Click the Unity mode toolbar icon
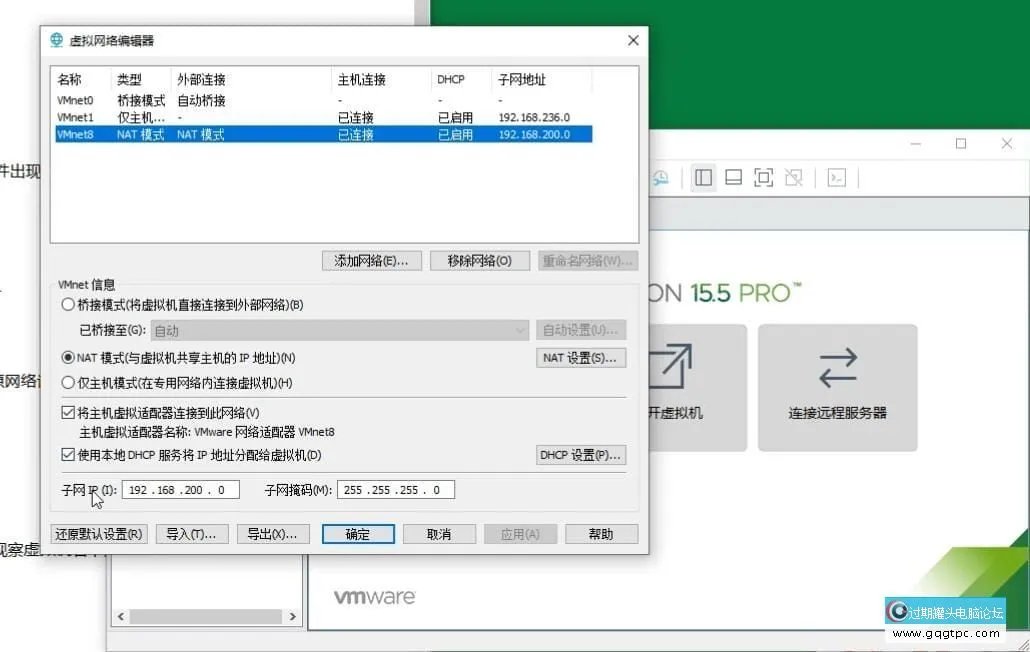1030x652 pixels. point(793,177)
